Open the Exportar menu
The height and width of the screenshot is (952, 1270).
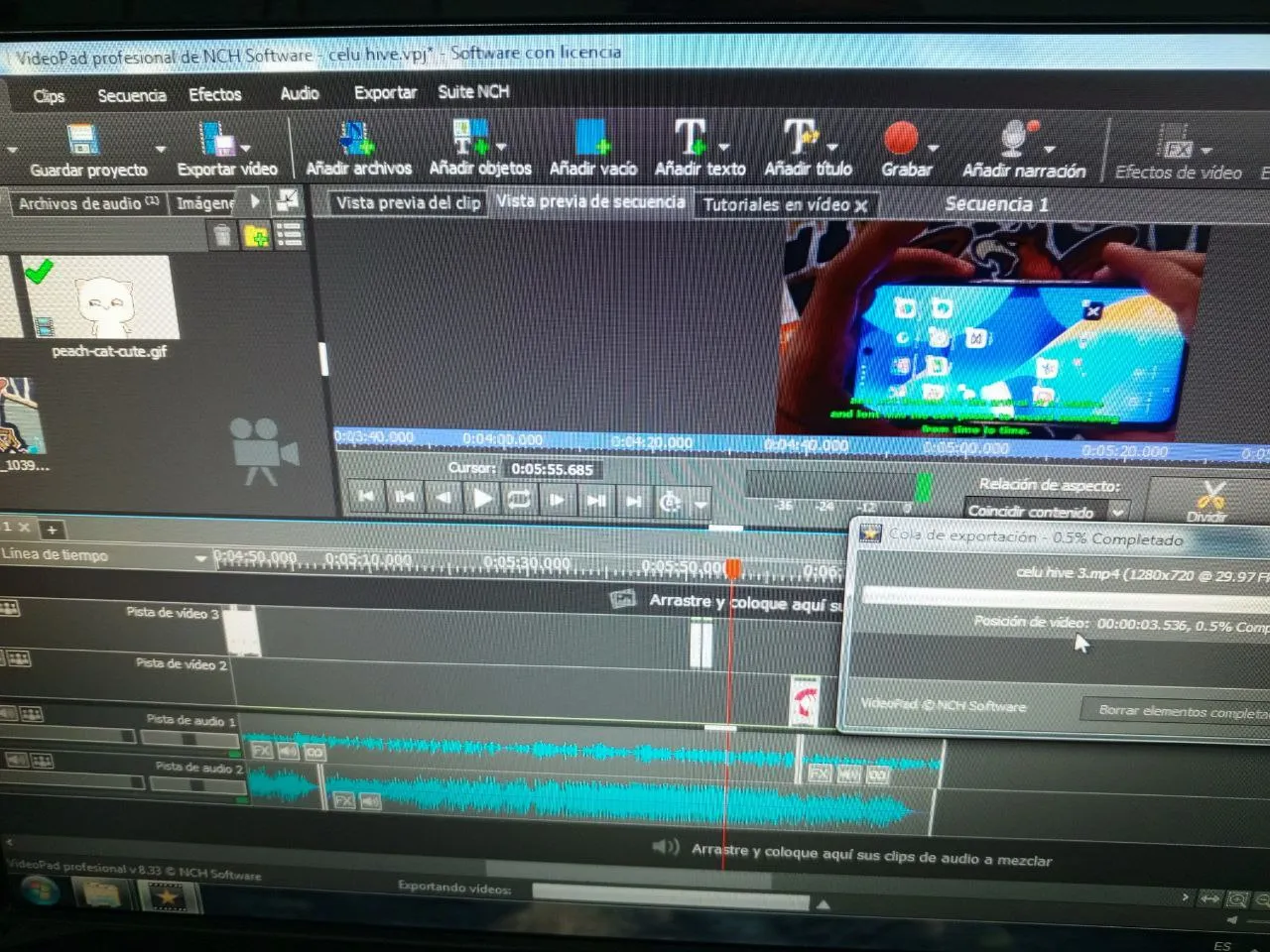(x=385, y=92)
